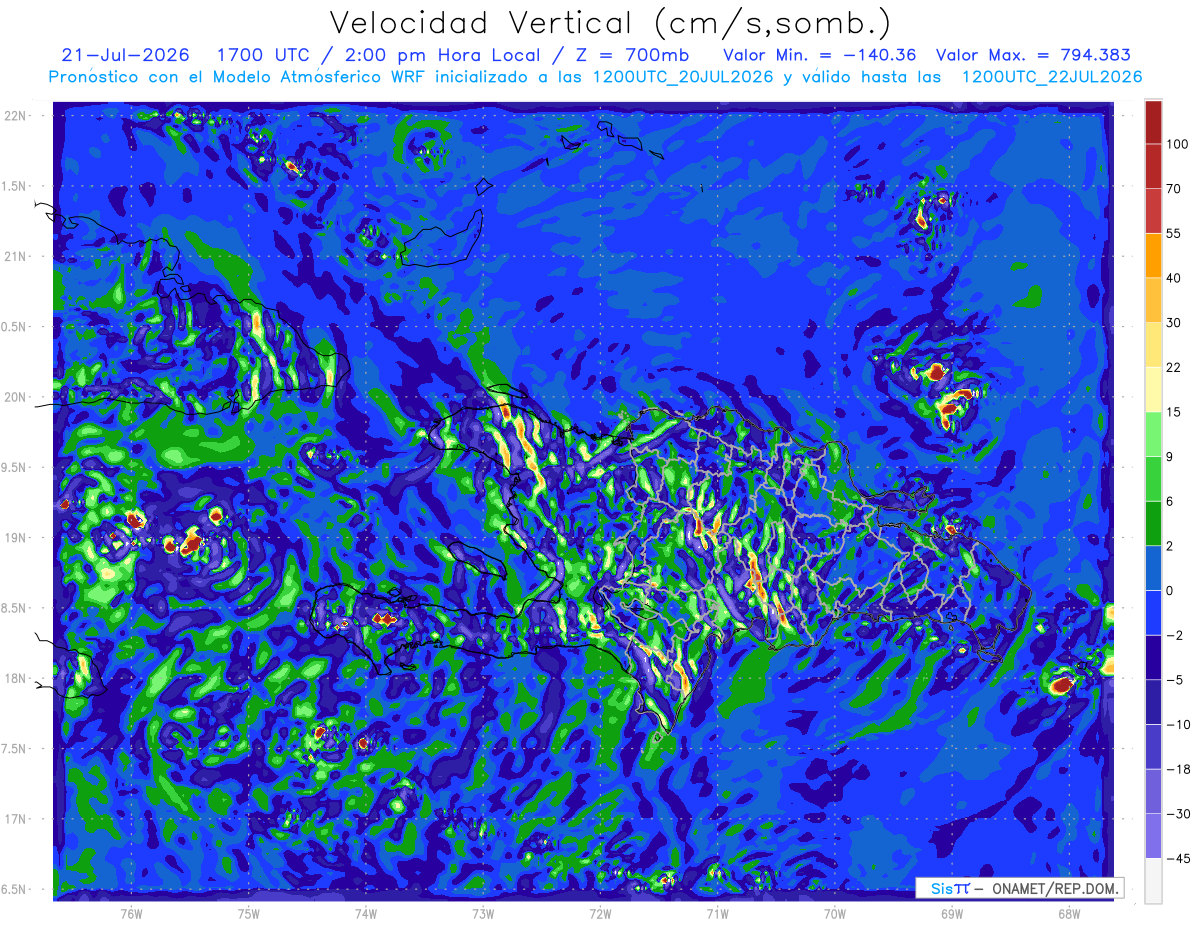Click the swatch between -30 and -18
The height and width of the screenshot is (927, 1200).
click(x=1153, y=791)
